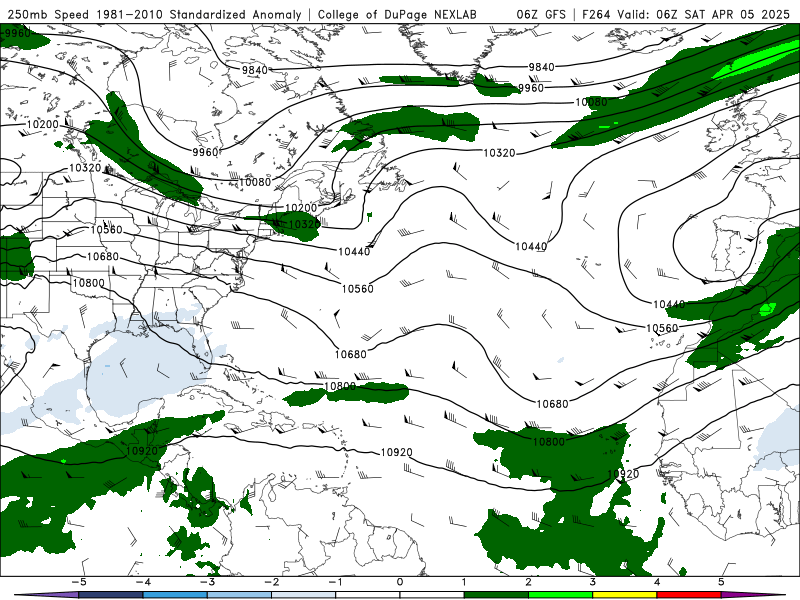Click the '10920' label east of the Lesser Antilles
The image size is (800, 600).
(397, 453)
